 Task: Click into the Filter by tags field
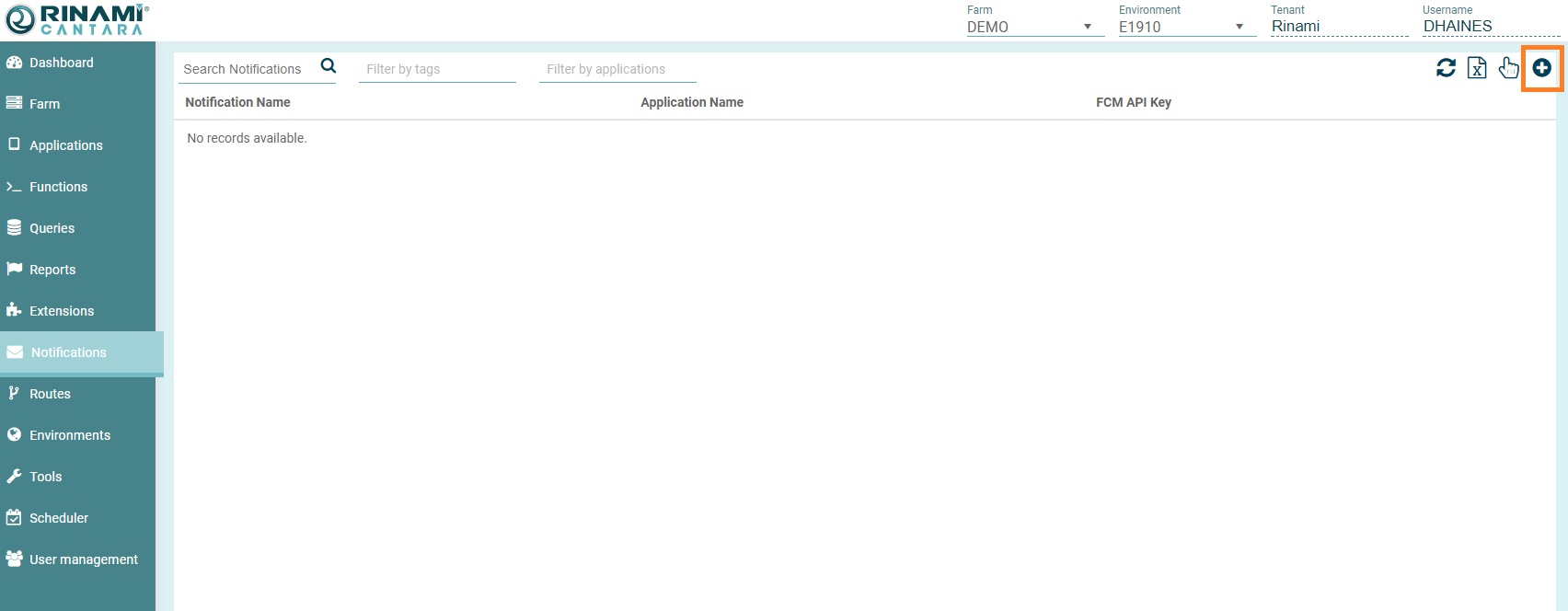point(436,69)
